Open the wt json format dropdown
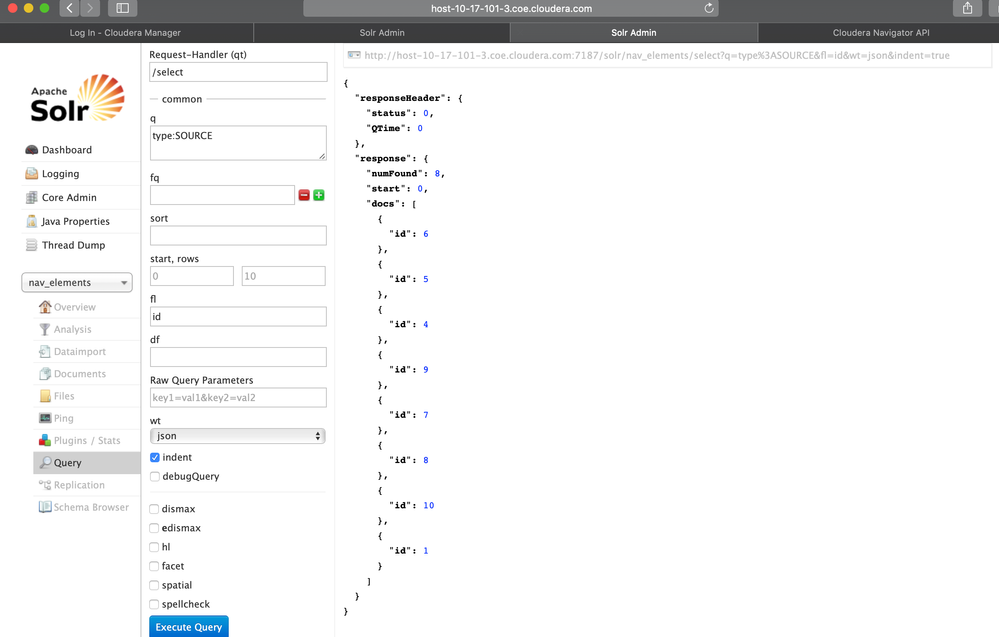The image size is (999, 637). pyautogui.click(x=238, y=436)
